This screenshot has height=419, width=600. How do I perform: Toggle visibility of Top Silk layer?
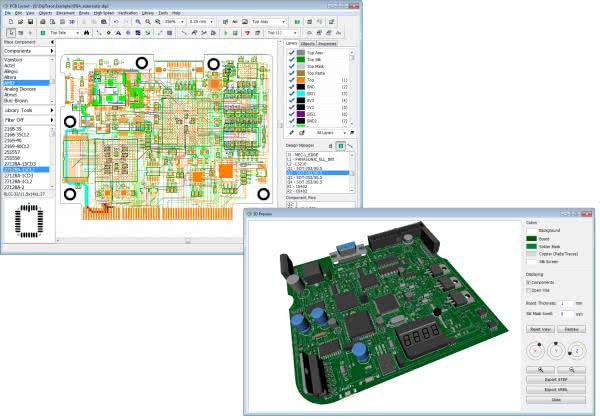click(293, 61)
